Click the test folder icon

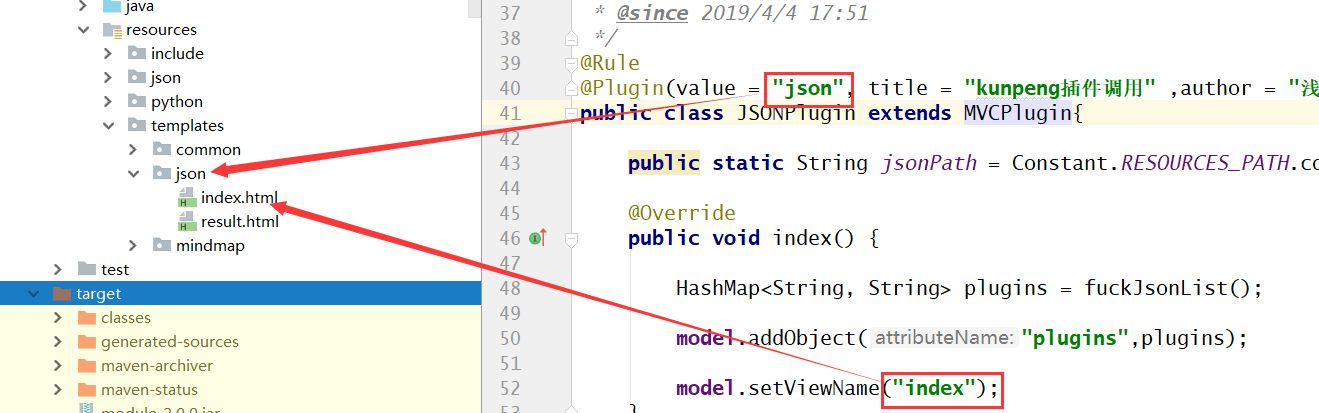point(87,270)
